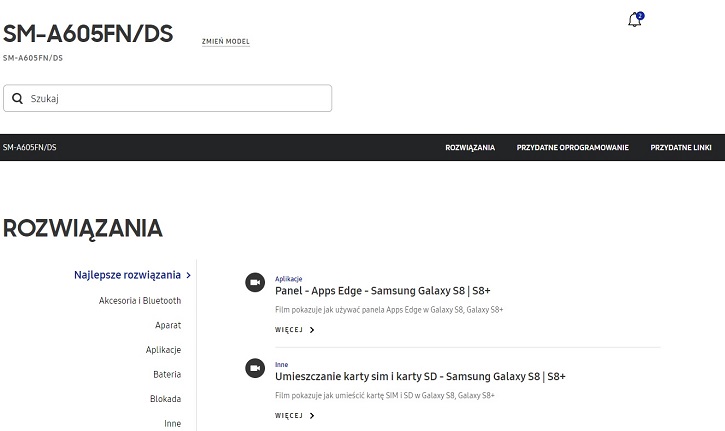Choose the Bateria category
This screenshot has height=431, width=725.
[167, 375]
